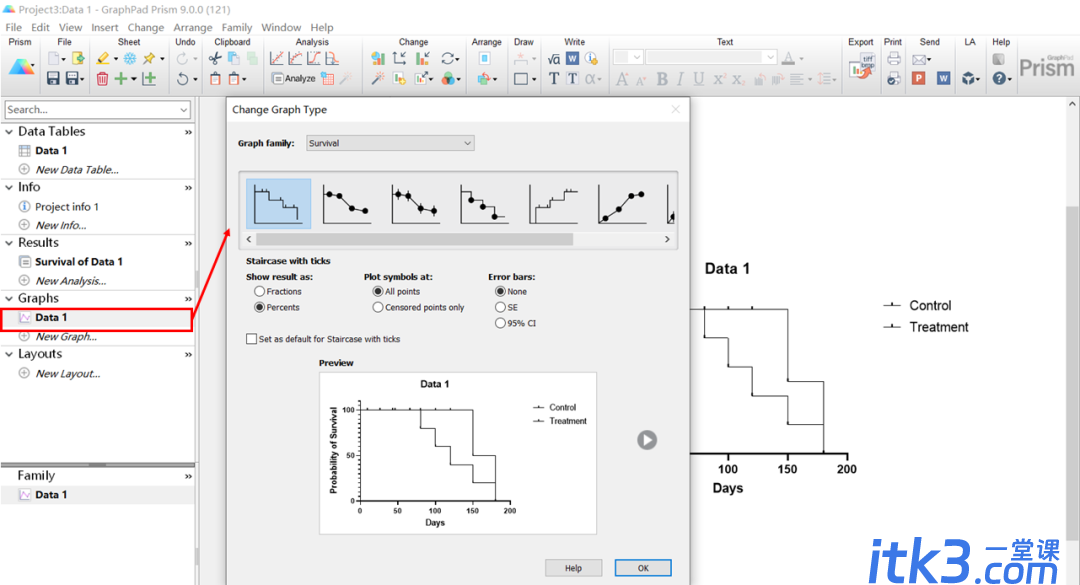Click the graph type scroll right arrow
Viewport: 1080px width, 585px height.
click(x=667, y=239)
